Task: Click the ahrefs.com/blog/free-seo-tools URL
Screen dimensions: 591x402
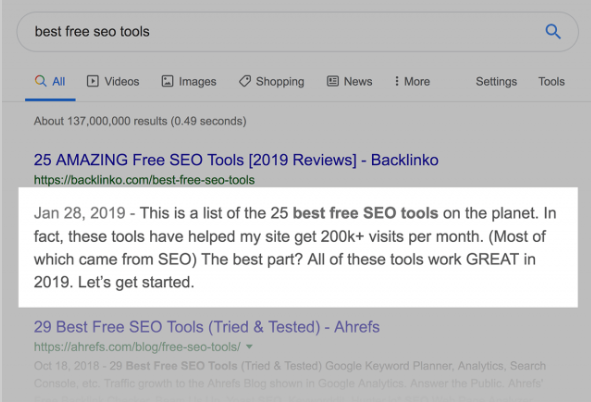Action: pos(137,347)
